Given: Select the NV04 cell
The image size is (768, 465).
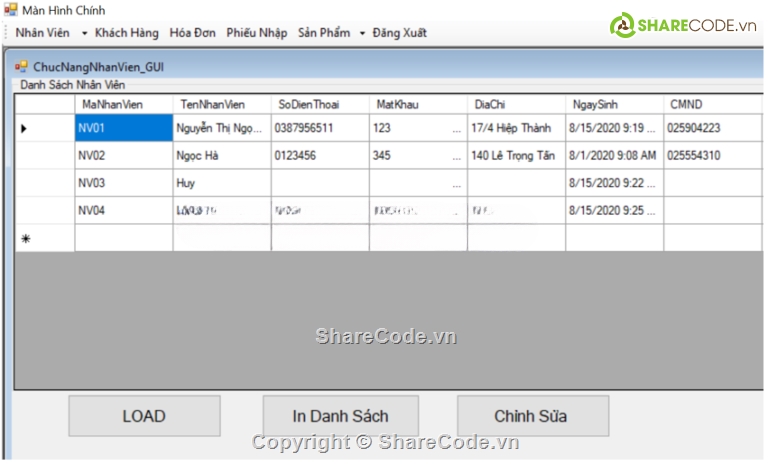Looking at the screenshot, I should point(124,211).
